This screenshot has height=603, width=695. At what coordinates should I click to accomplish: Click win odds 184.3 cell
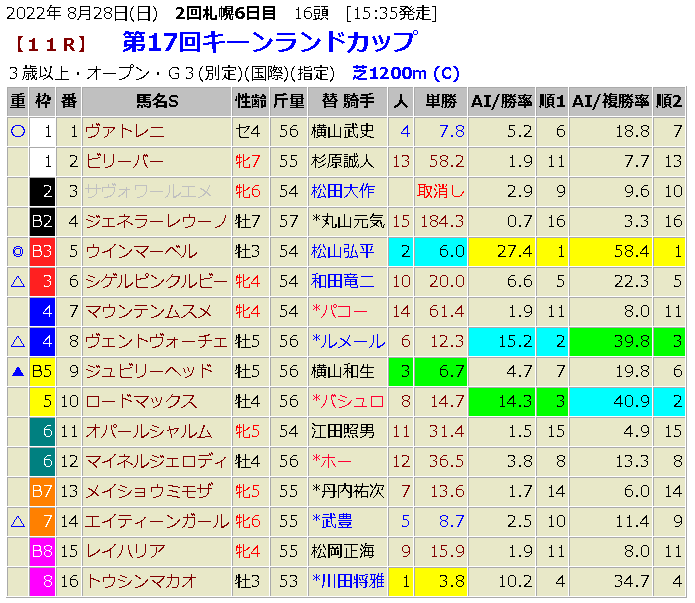pos(441,221)
